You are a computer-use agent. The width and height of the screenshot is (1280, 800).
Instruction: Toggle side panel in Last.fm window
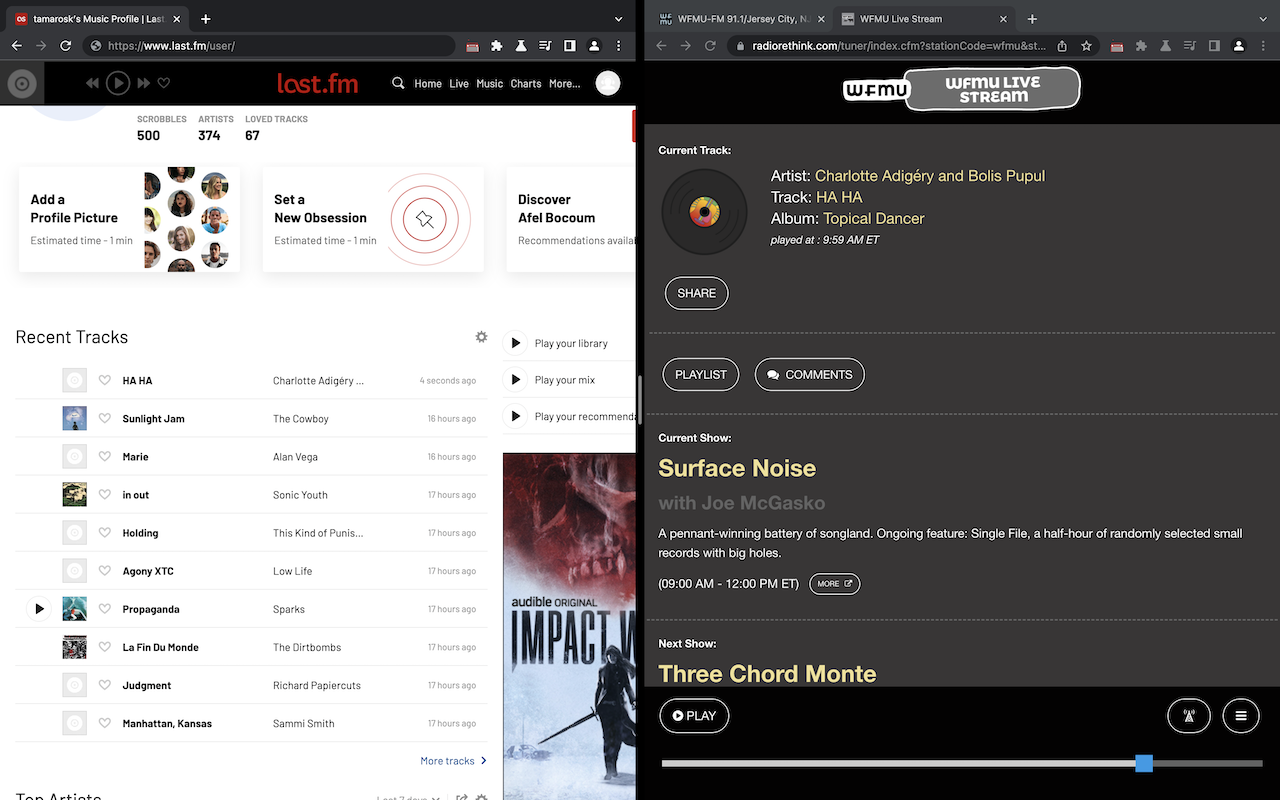(569, 46)
